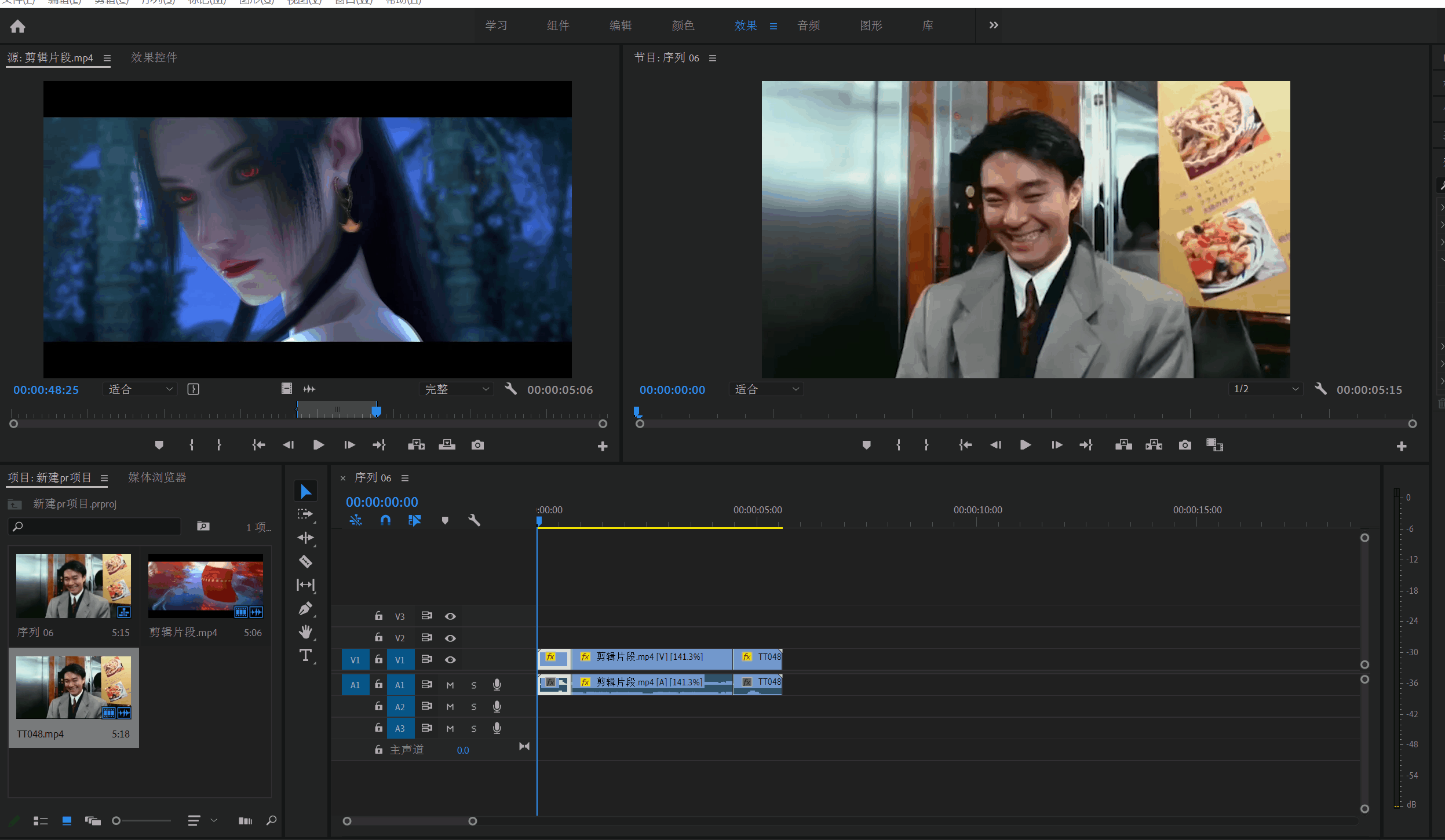Open Program monitor 1/2 resolution dropdown
1445x840 pixels.
point(1265,389)
